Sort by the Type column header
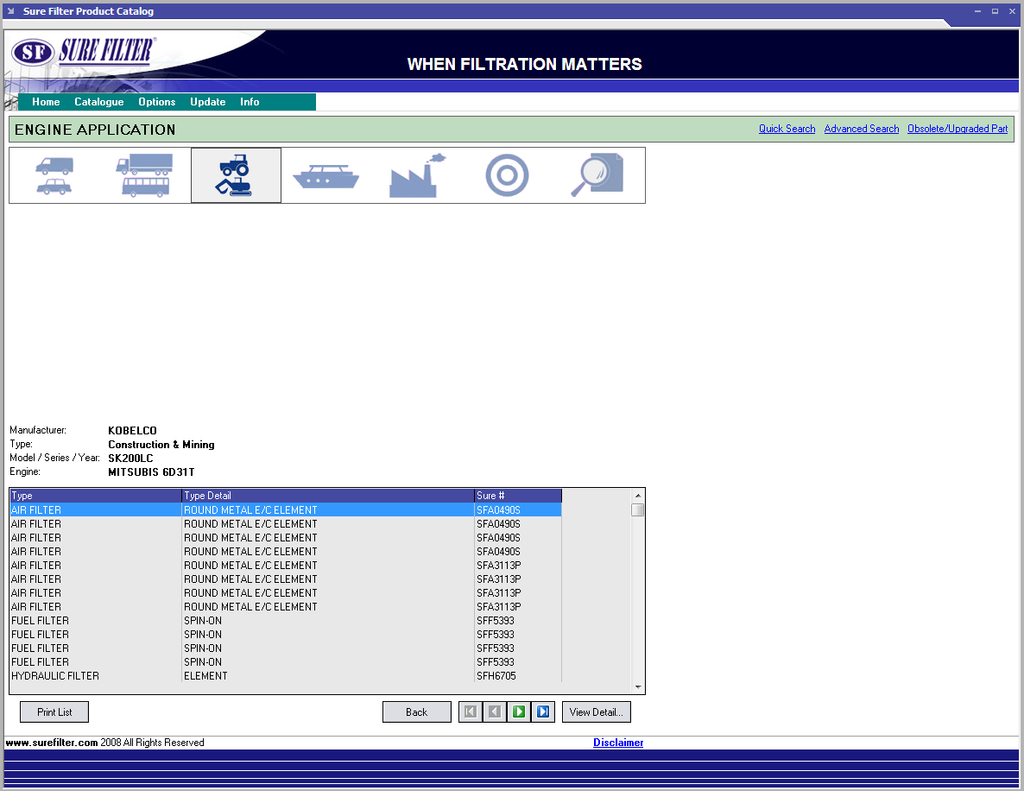This screenshot has width=1024, height=791. (95, 496)
